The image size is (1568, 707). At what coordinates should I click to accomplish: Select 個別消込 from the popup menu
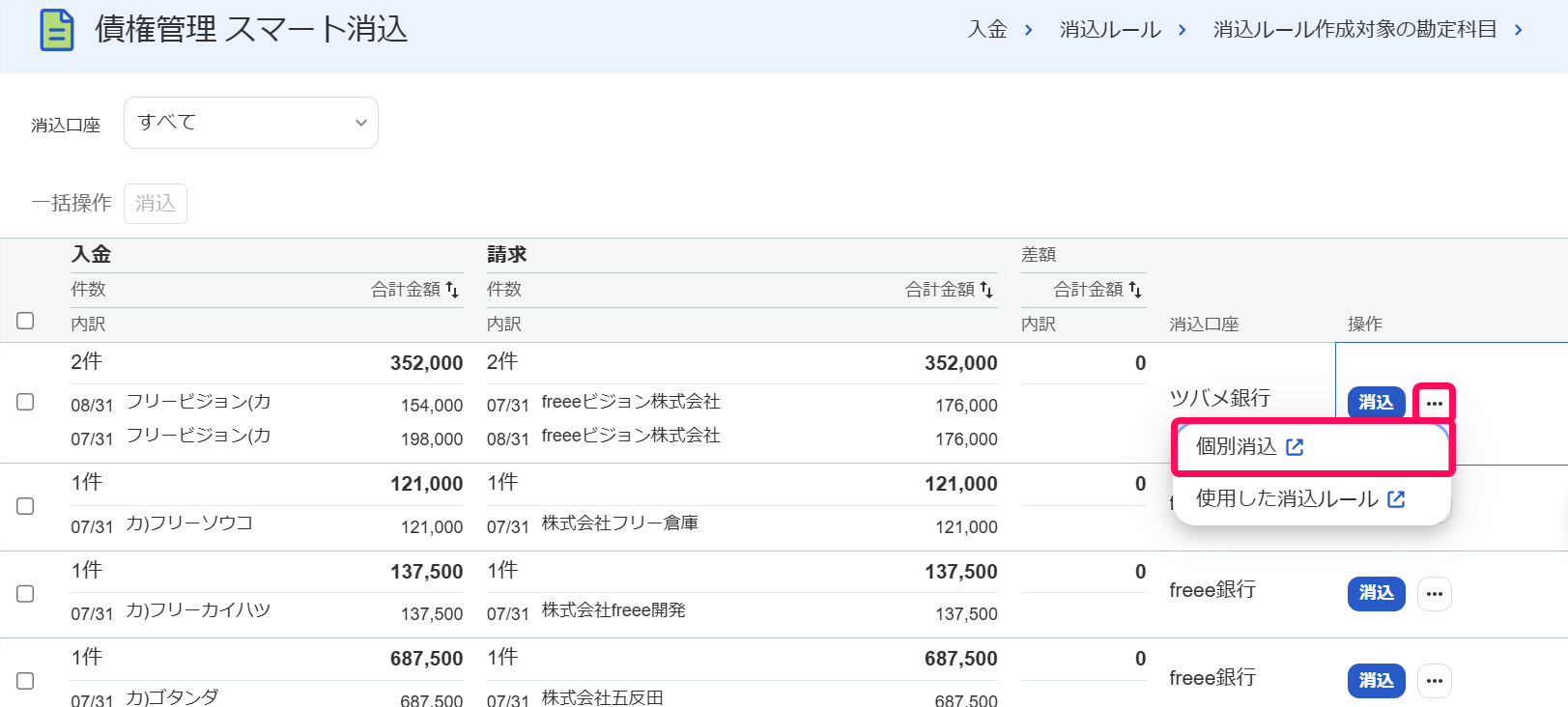(1312, 446)
